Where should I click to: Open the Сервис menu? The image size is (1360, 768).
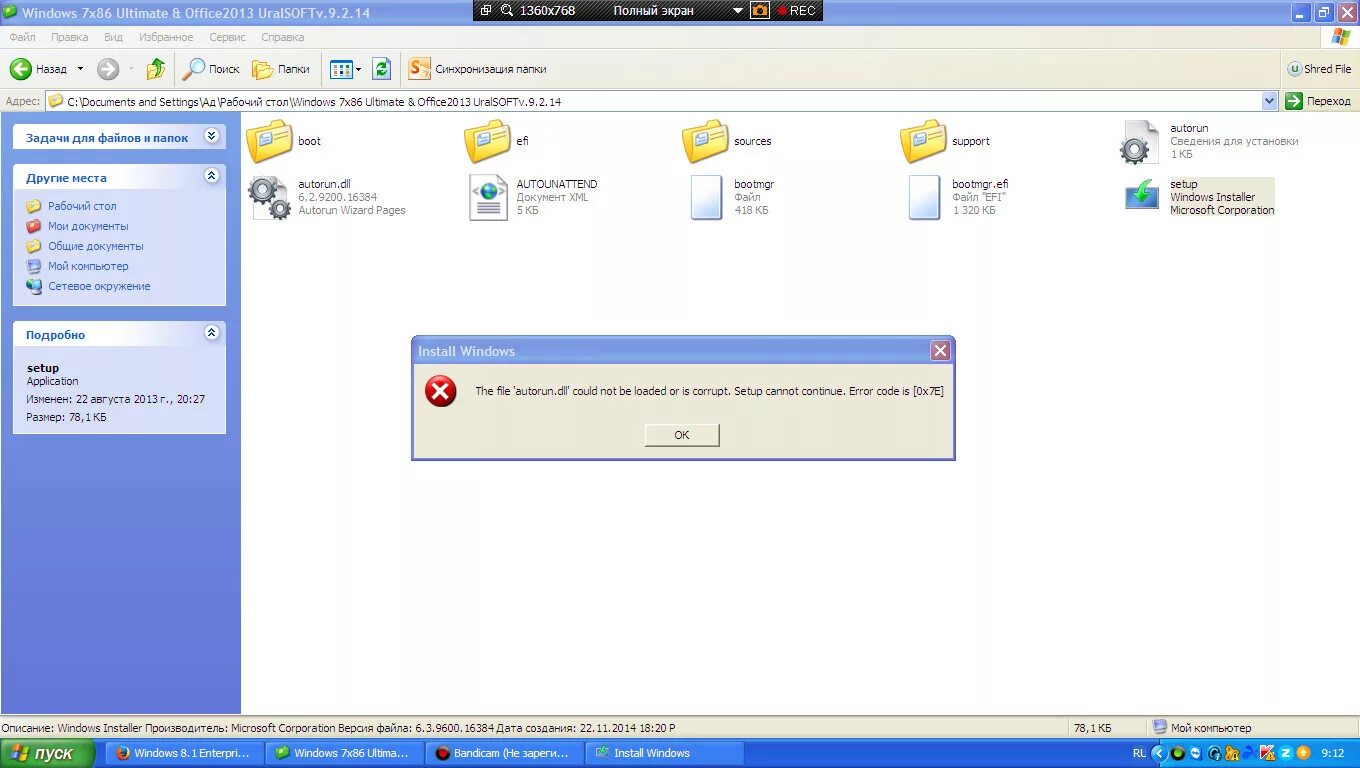[x=227, y=37]
